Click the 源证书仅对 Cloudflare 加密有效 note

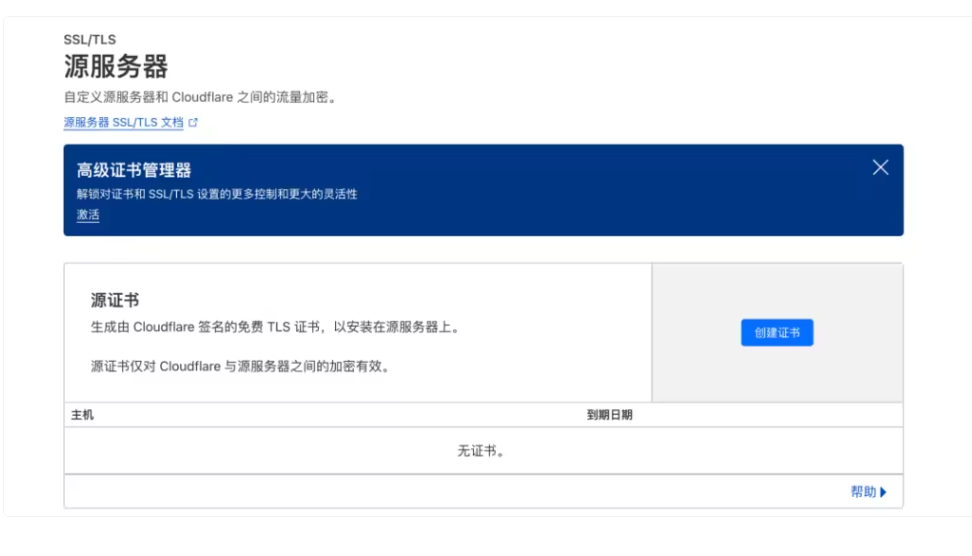click(x=240, y=366)
